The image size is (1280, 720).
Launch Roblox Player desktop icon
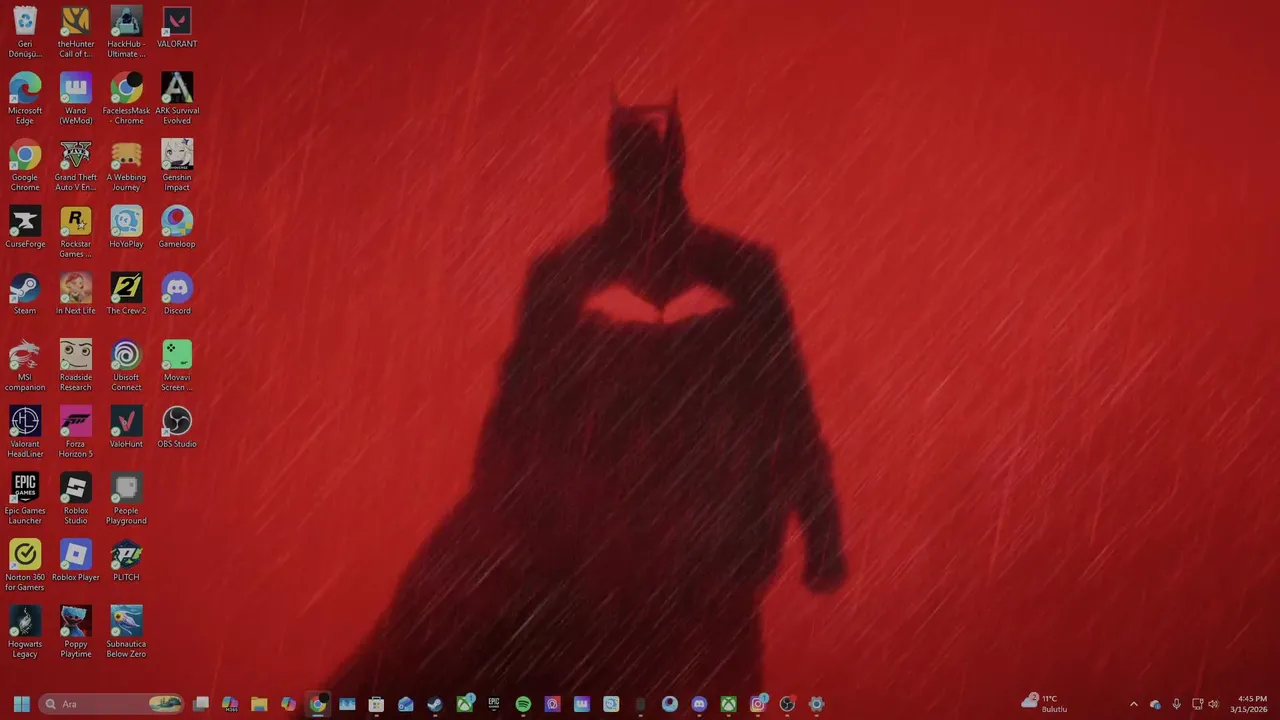(76, 561)
